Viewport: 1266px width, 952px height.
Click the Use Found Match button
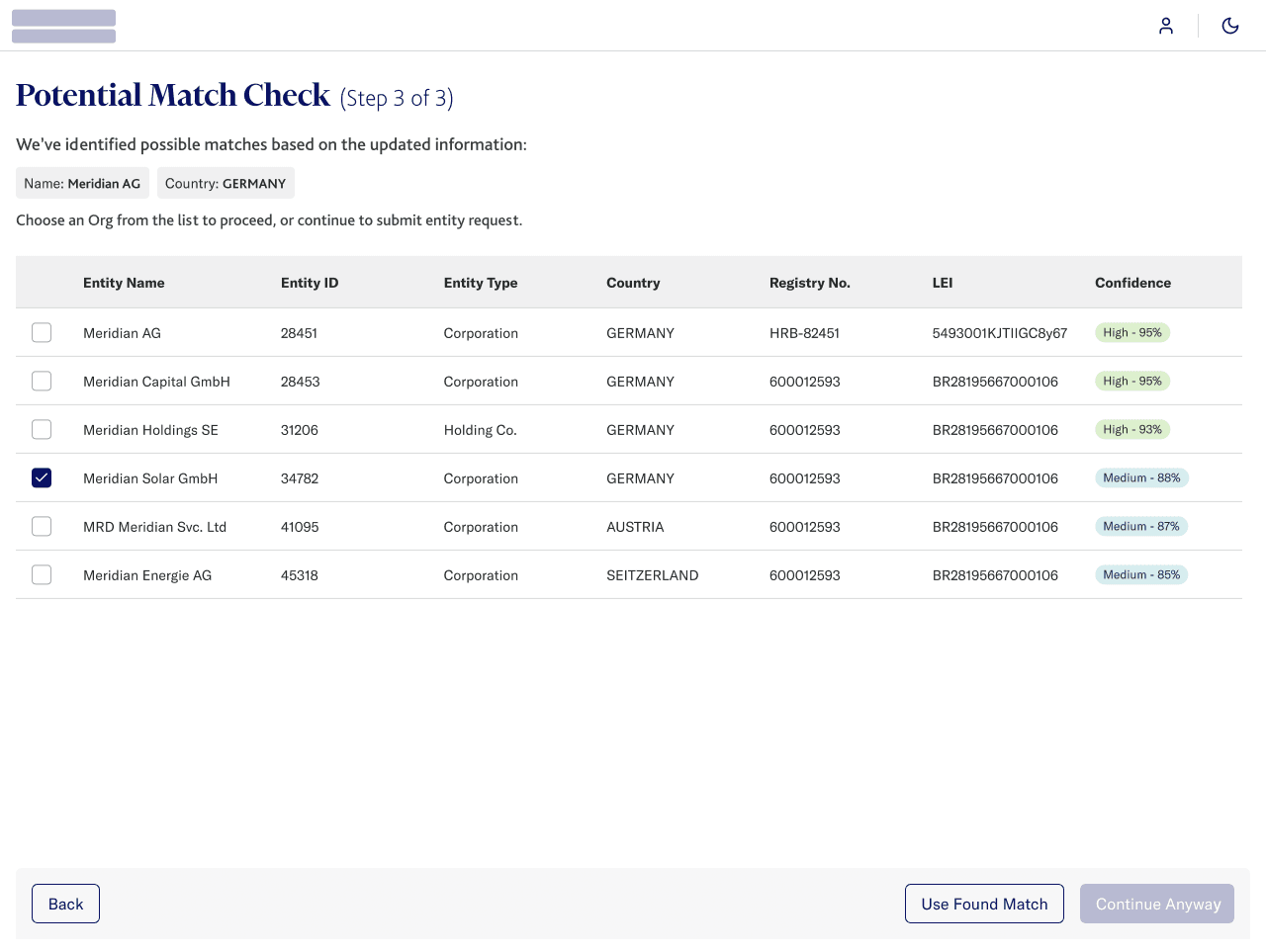[x=984, y=903]
